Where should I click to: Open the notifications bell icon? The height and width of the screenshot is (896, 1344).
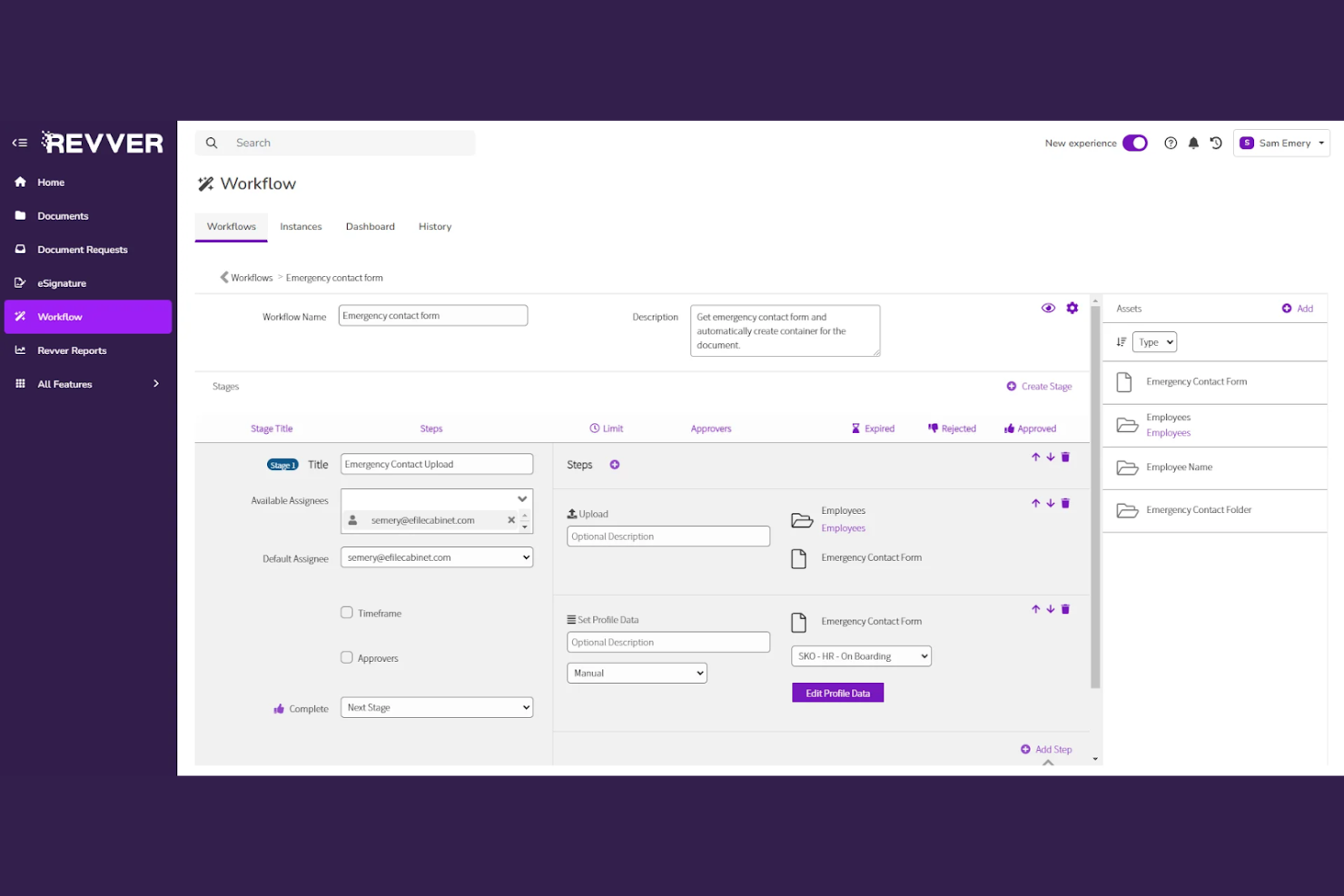pos(1192,143)
